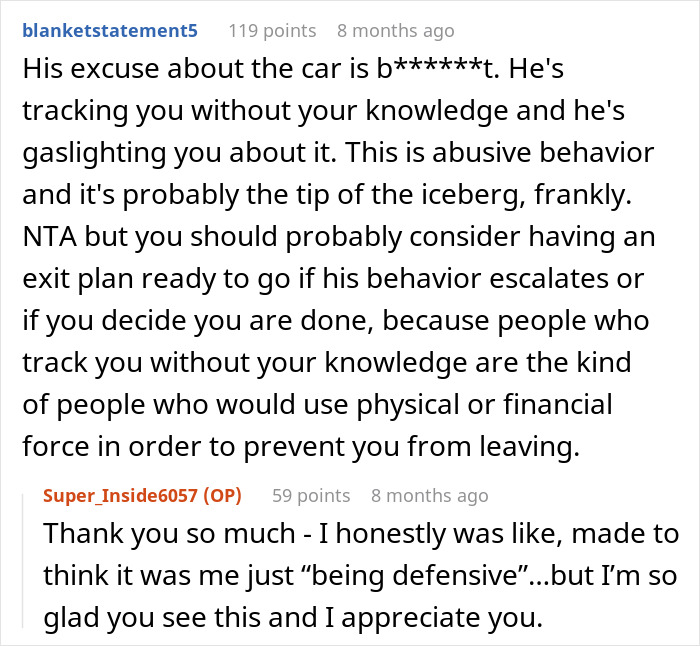Image resolution: width=700 pixels, height=646 pixels.
Task: Click the 119 points score
Action: coord(272,30)
